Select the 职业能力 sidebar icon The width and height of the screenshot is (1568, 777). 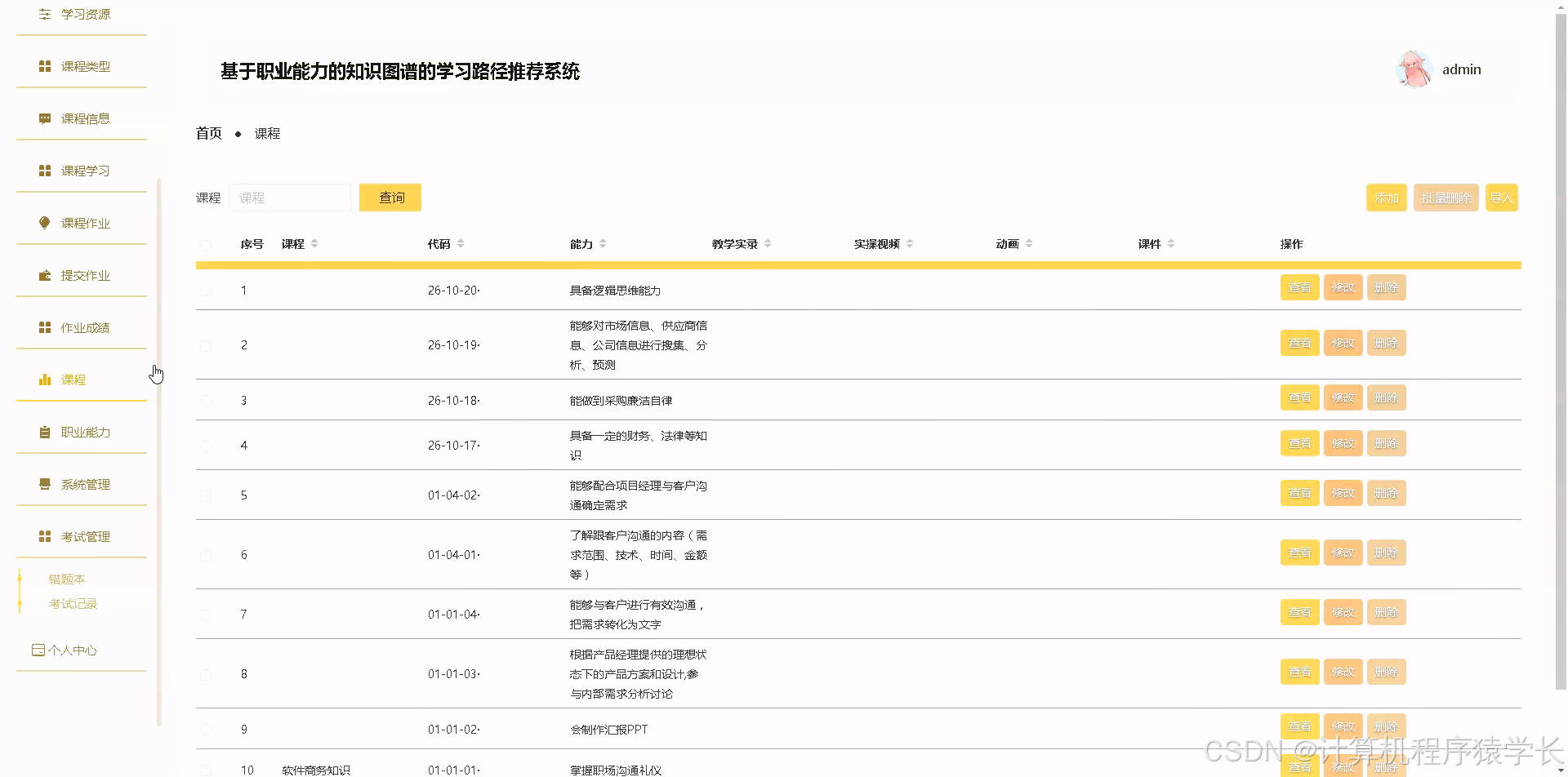tap(44, 432)
